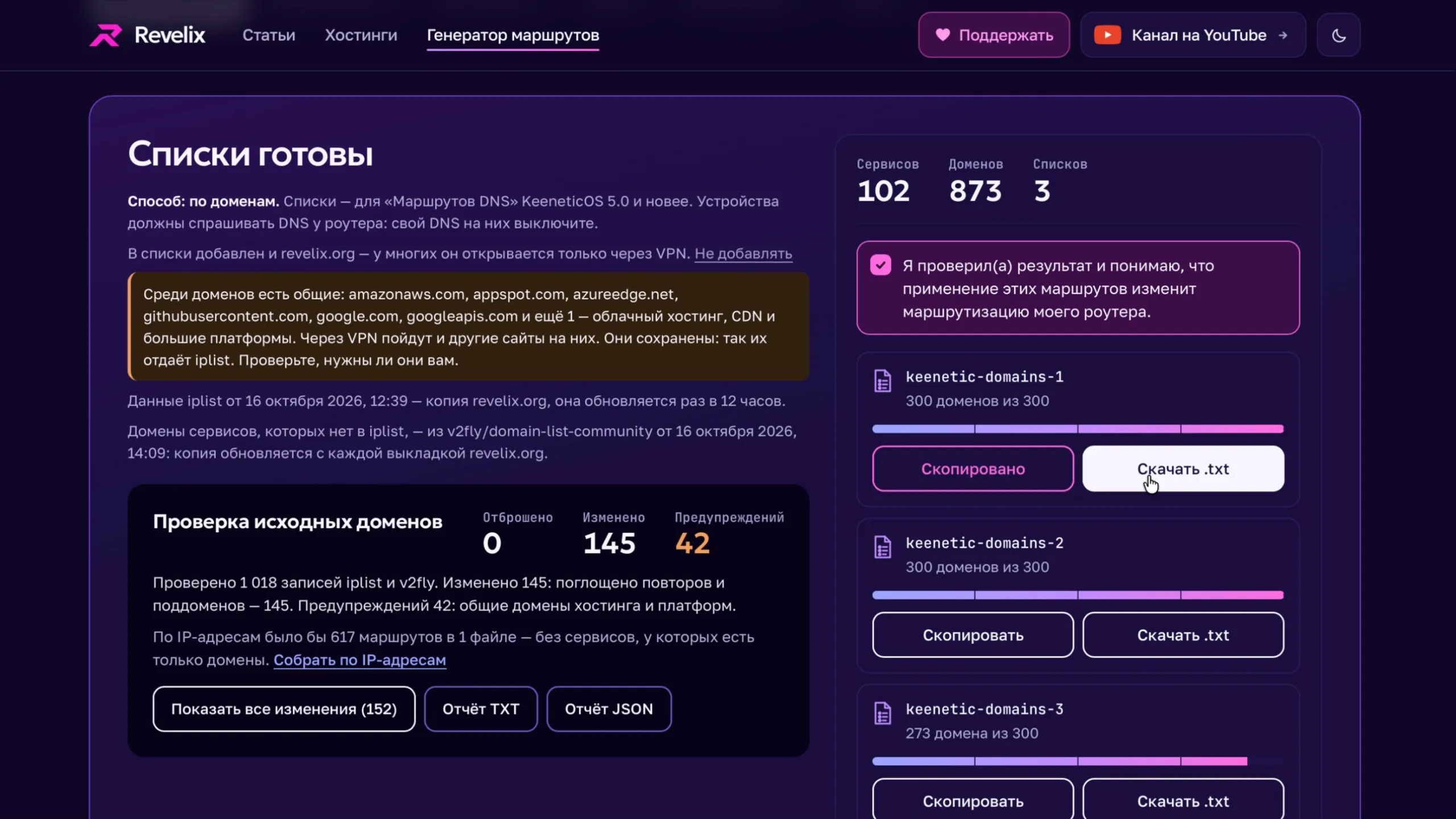
Task: Select the Генератор маршрутов tab
Action: pos(513,35)
